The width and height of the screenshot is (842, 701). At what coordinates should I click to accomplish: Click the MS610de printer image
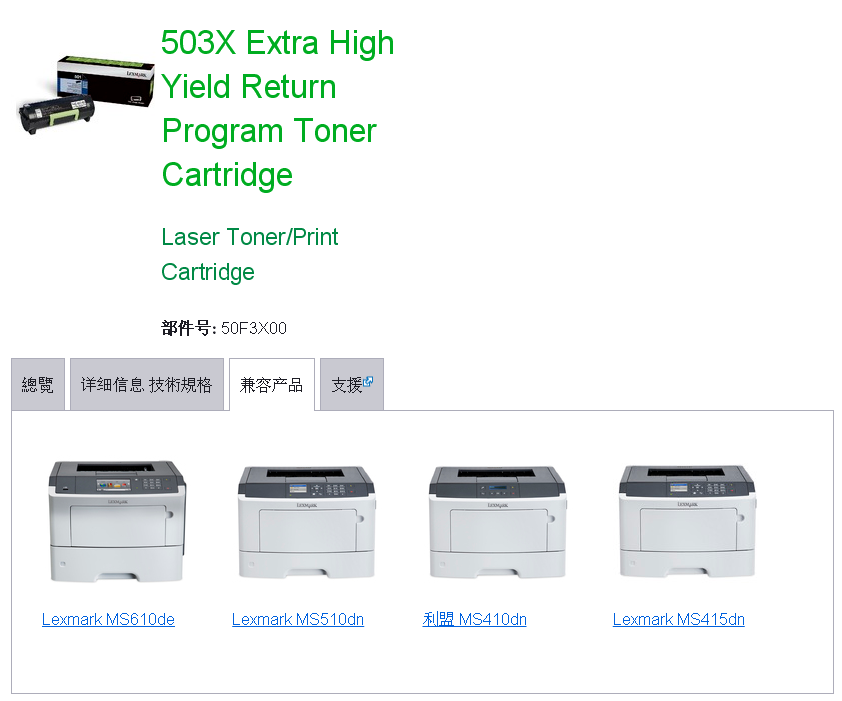tap(117, 521)
